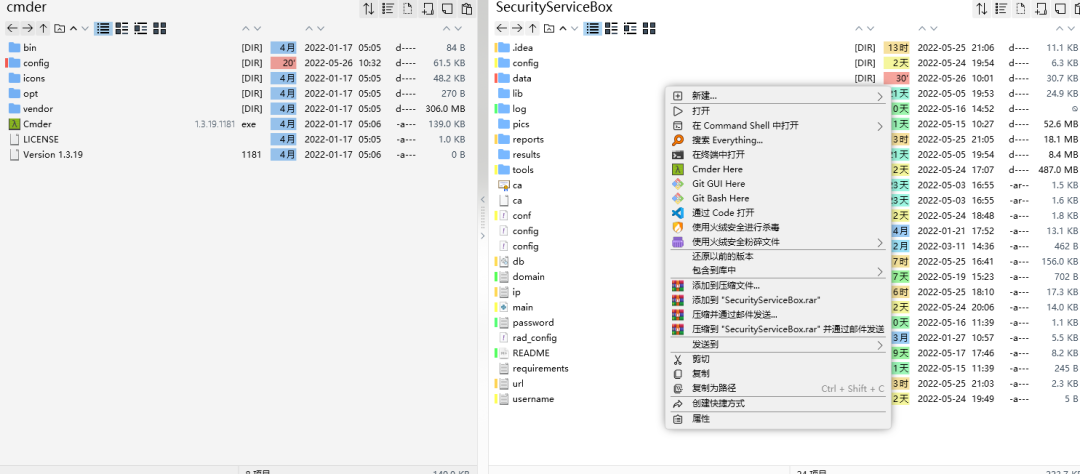
Task: Select Git GUI Here menu entry
Action: click(778, 184)
